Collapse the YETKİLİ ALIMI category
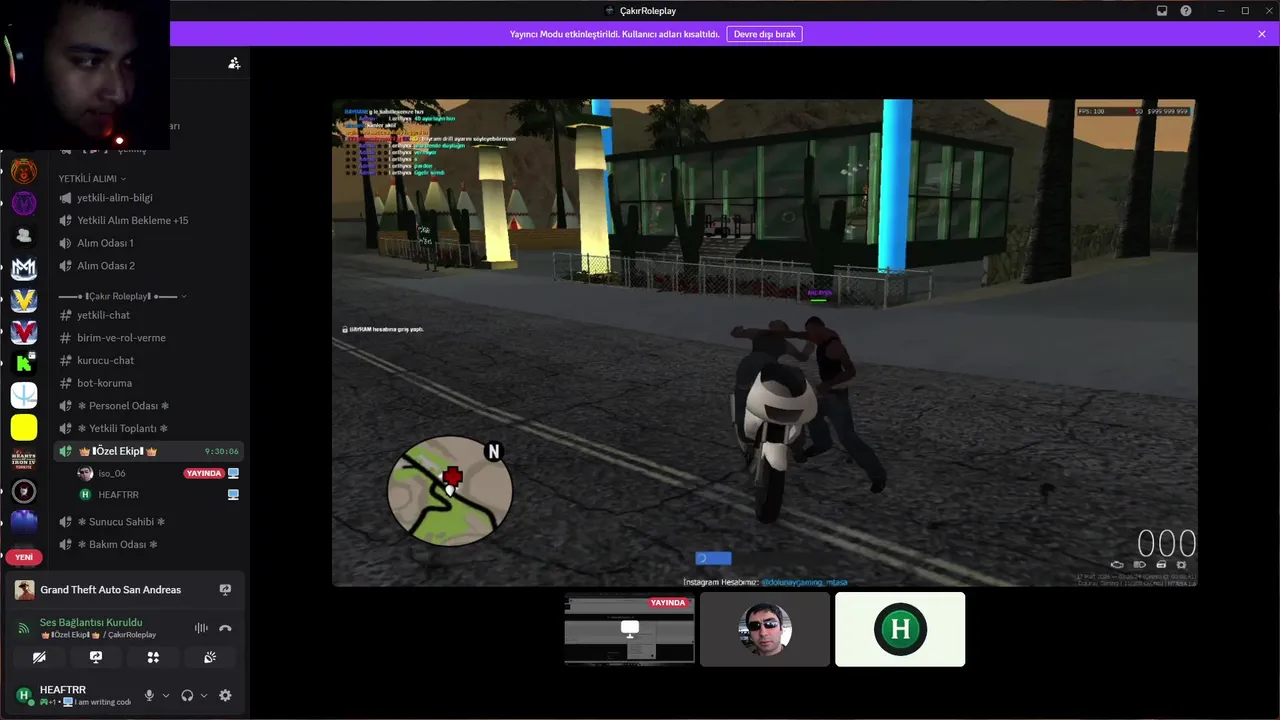 click(x=92, y=178)
